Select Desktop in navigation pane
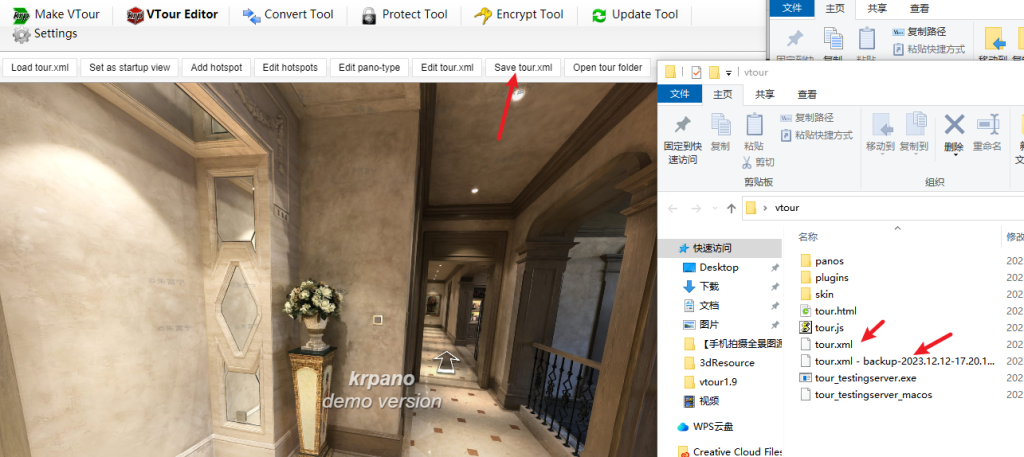This screenshot has width=1024, height=457. (x=718, y=267)
